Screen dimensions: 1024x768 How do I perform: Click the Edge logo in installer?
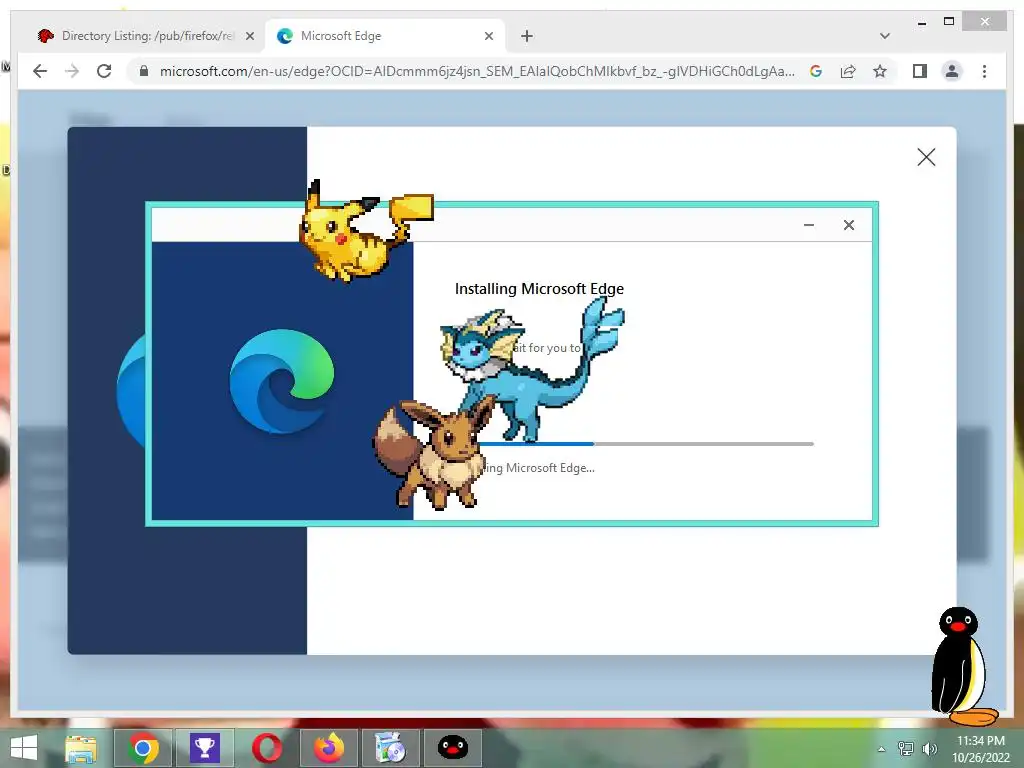coord(282,381)
